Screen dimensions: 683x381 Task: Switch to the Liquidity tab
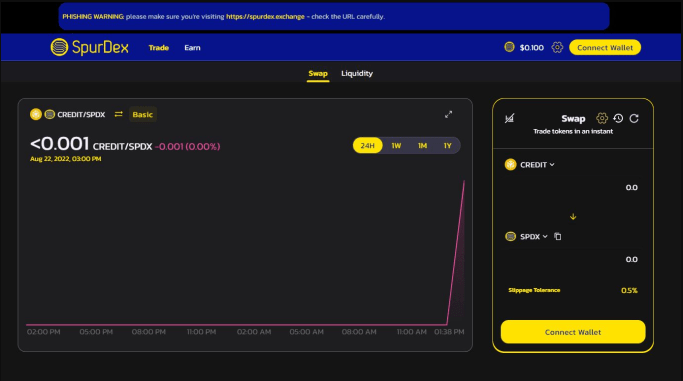[357, 74]
